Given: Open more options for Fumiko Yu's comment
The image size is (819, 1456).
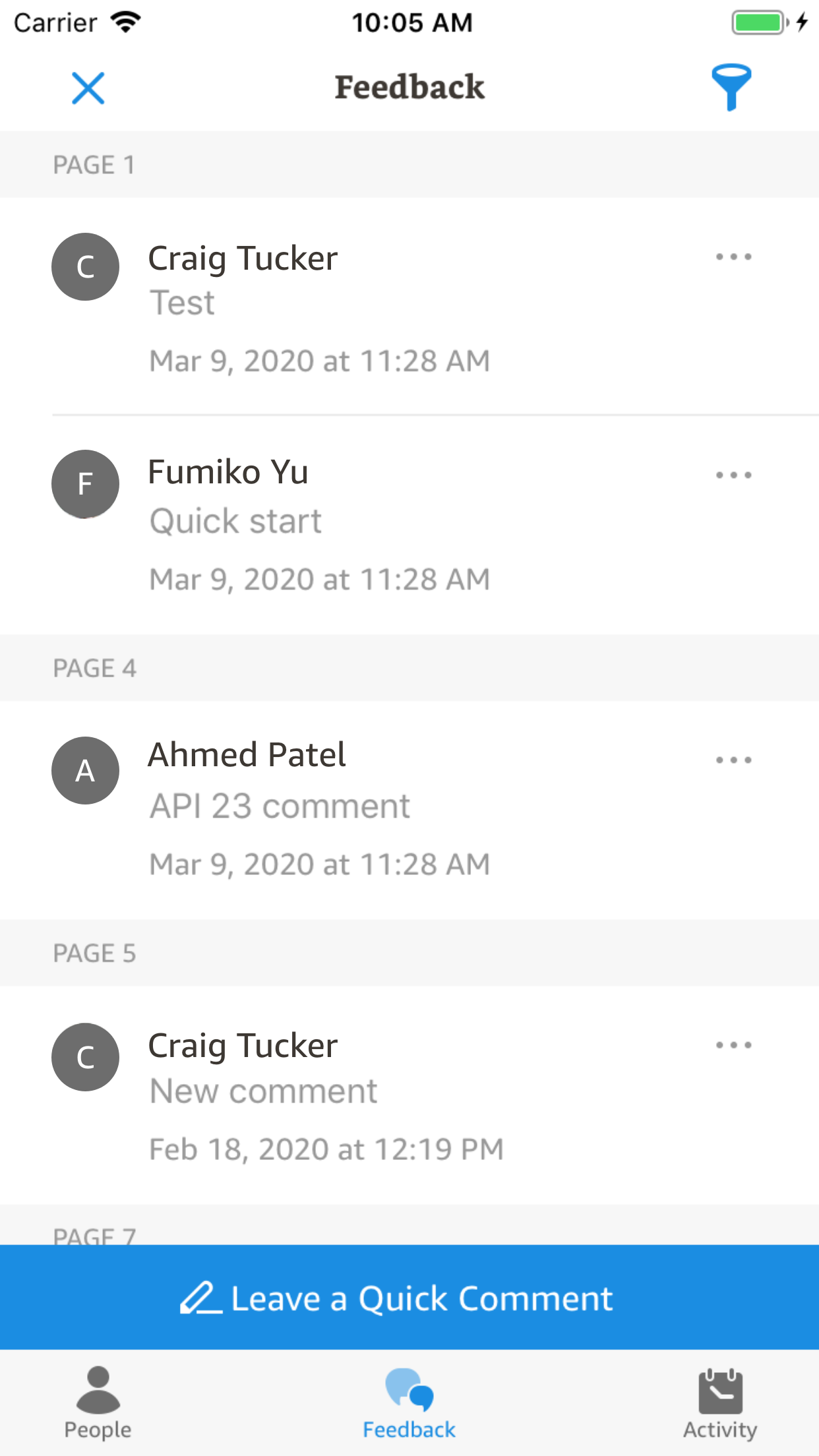Looking at the screenshot, I should coord(733,475).
